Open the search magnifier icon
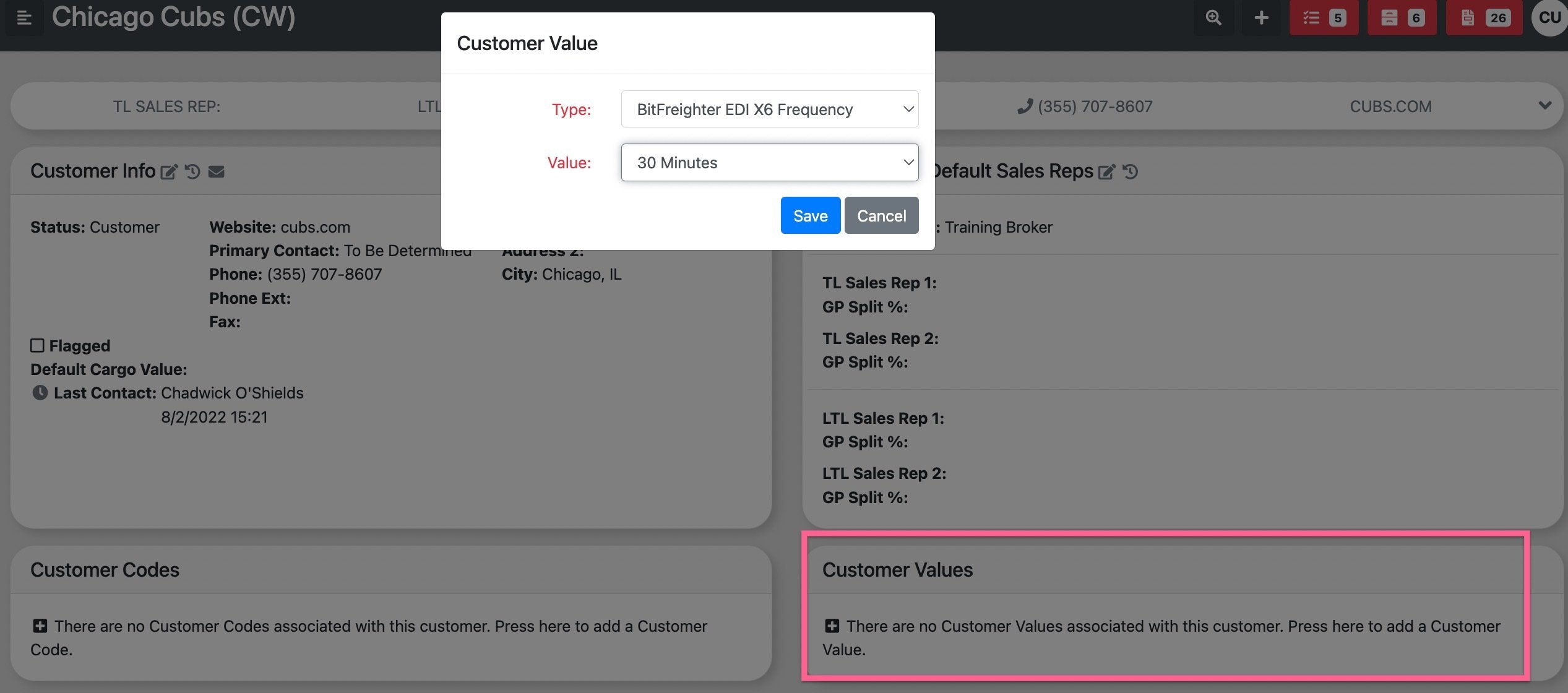Screen dimensions: 1568x693 [x=1213, y=18]
